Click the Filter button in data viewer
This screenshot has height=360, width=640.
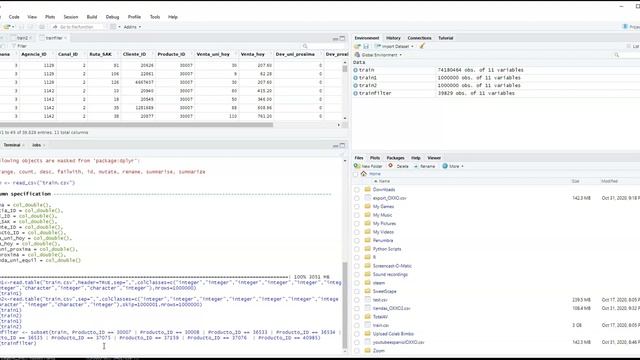19,46
